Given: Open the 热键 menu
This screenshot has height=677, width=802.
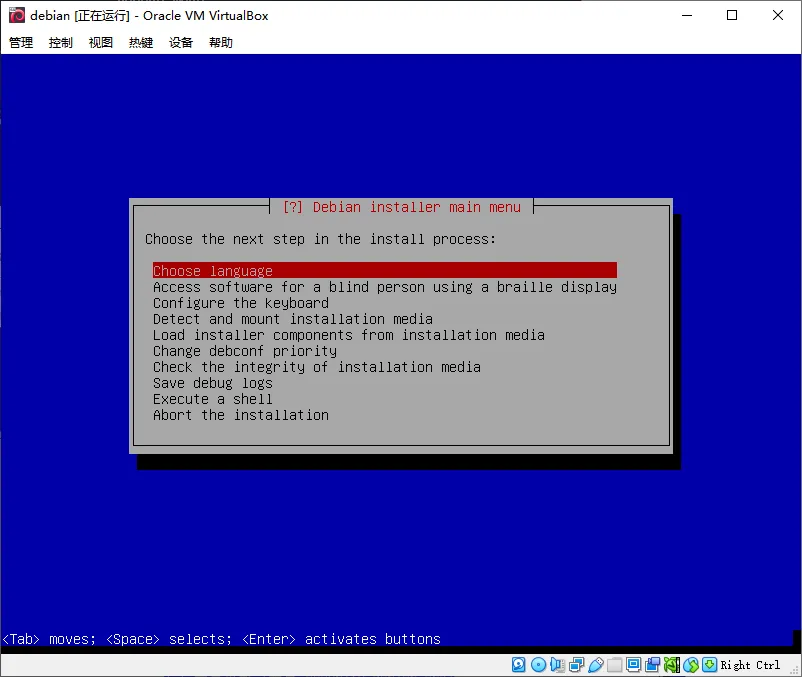Looking at the screenshot, I should click(141, 42).
